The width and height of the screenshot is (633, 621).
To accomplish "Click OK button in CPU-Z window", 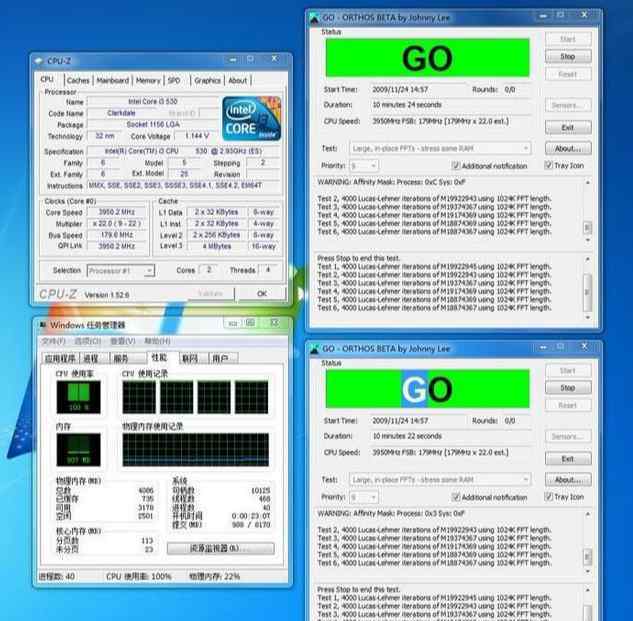I will tap(262, 294).
